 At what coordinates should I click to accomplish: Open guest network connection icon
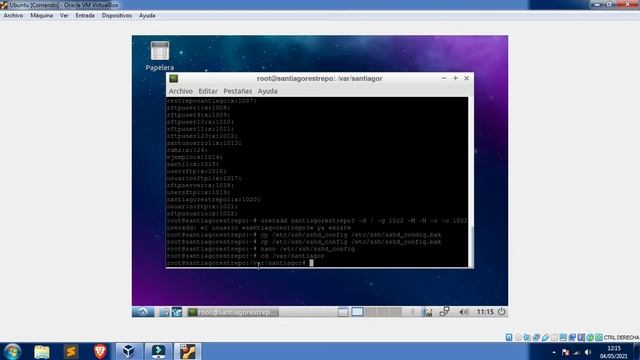pyautogui.click(x=444, y=312)
